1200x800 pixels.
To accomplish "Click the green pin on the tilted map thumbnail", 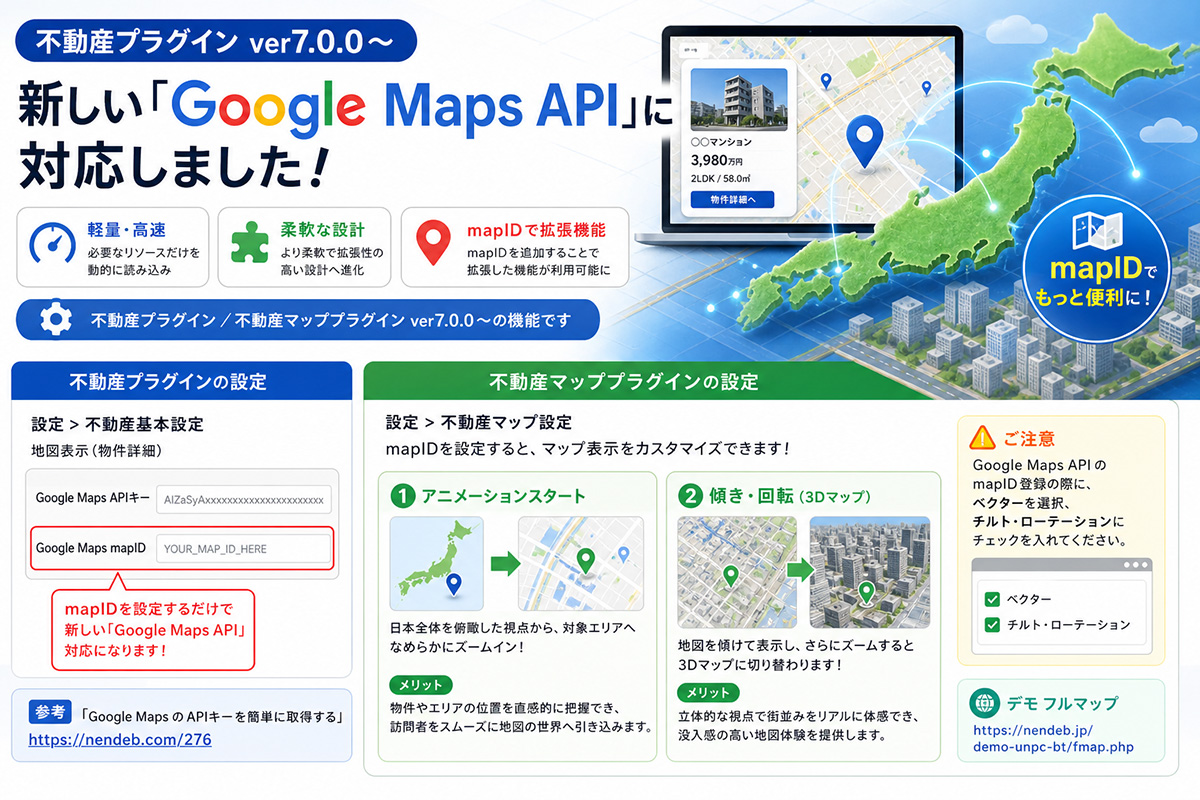I will click(x=731, y=577).
